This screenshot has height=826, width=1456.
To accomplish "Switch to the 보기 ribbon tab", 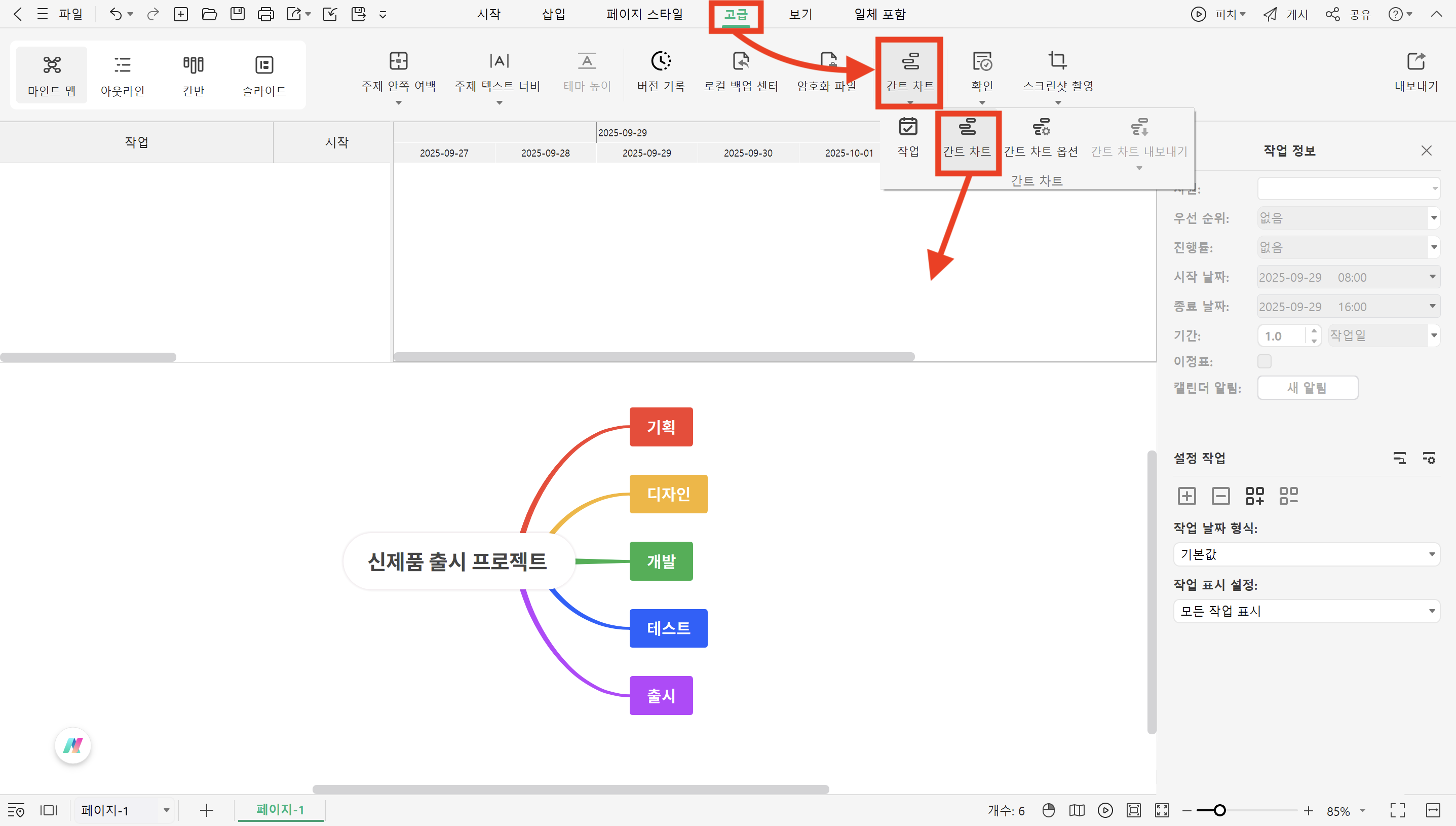I will click(x=799, y=14).
